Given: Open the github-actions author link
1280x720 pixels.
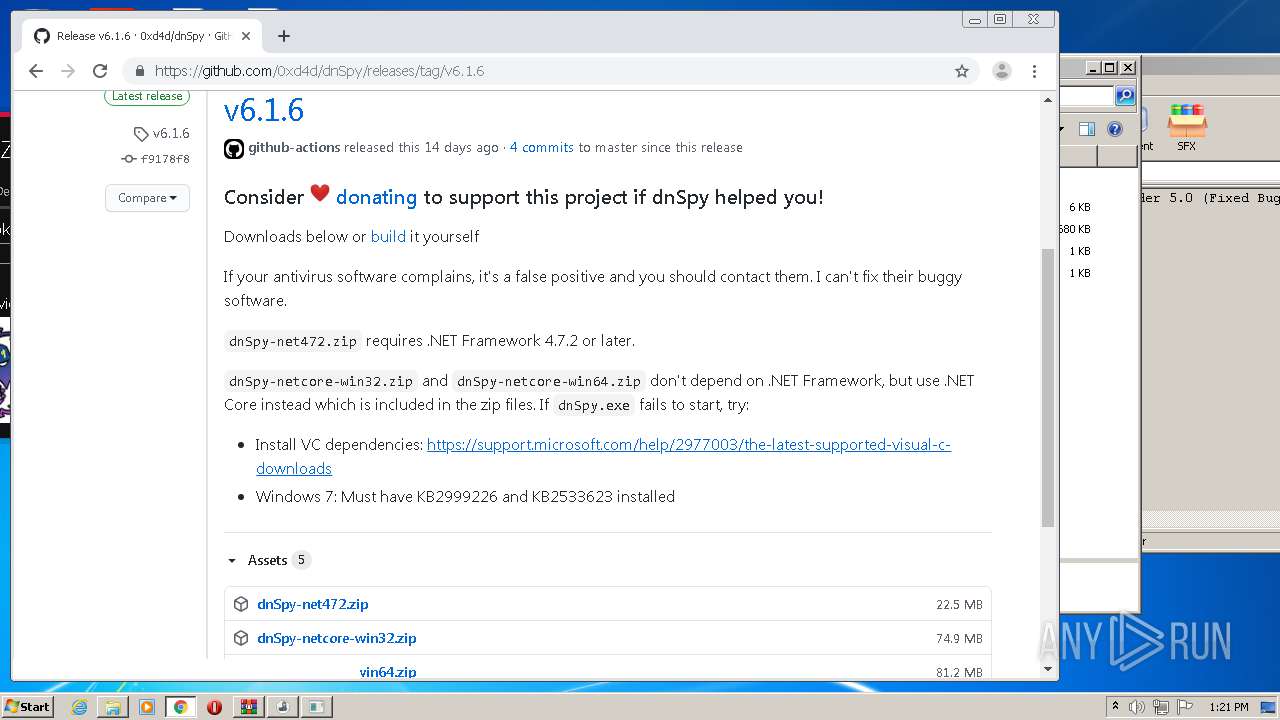Looking at the screenshot, I should click(294, 147).
